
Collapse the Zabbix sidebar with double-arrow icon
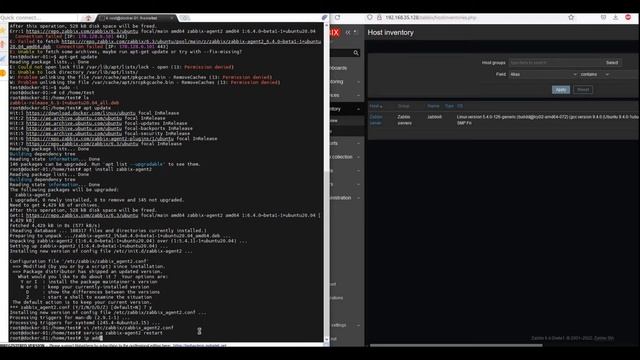click(348, 32)
